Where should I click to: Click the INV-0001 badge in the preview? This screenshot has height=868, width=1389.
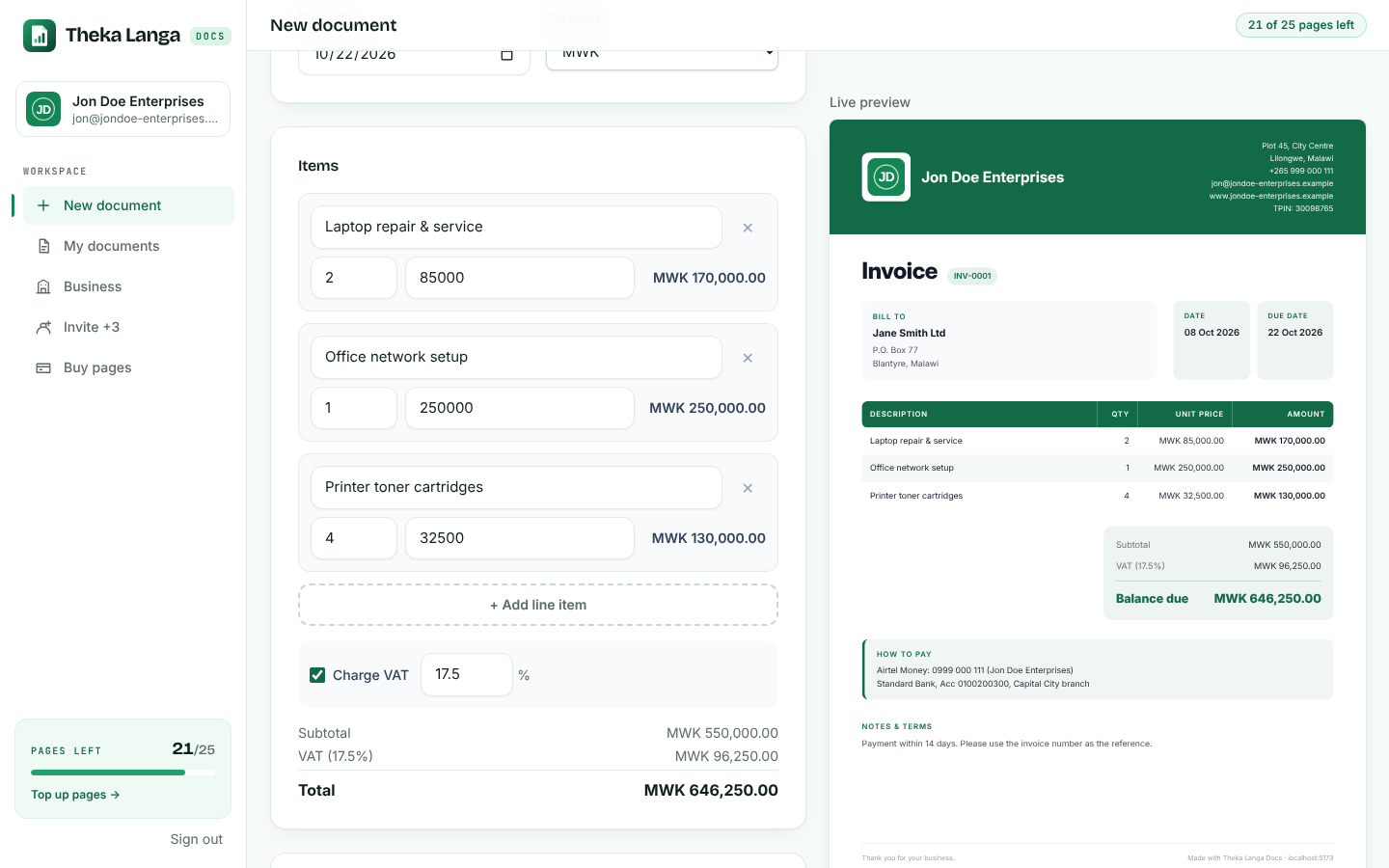click(972, 276)
